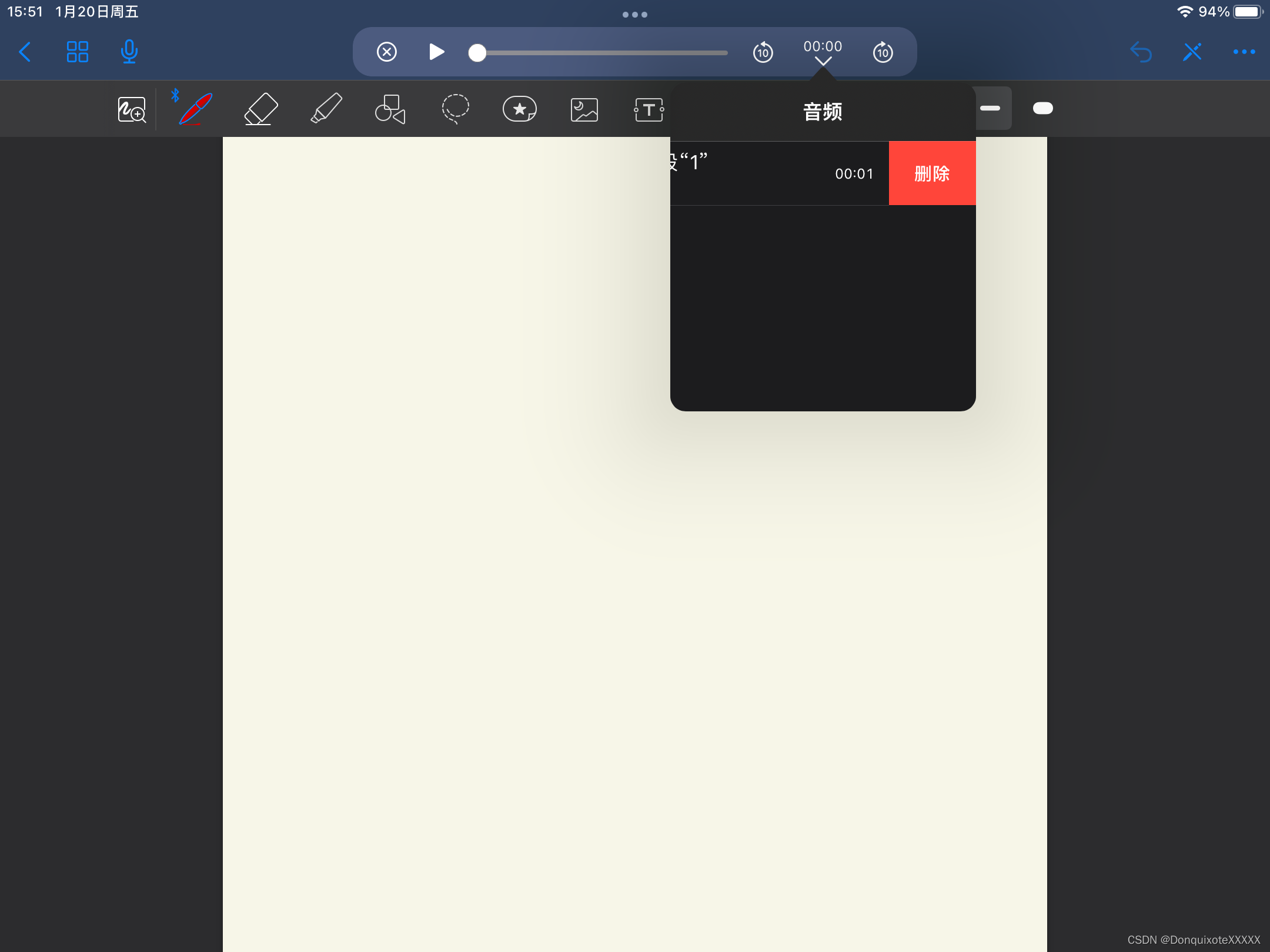Choose the Image insert tool
Image resolution: width=1270 pixels, height=952 pixels.
584,110
